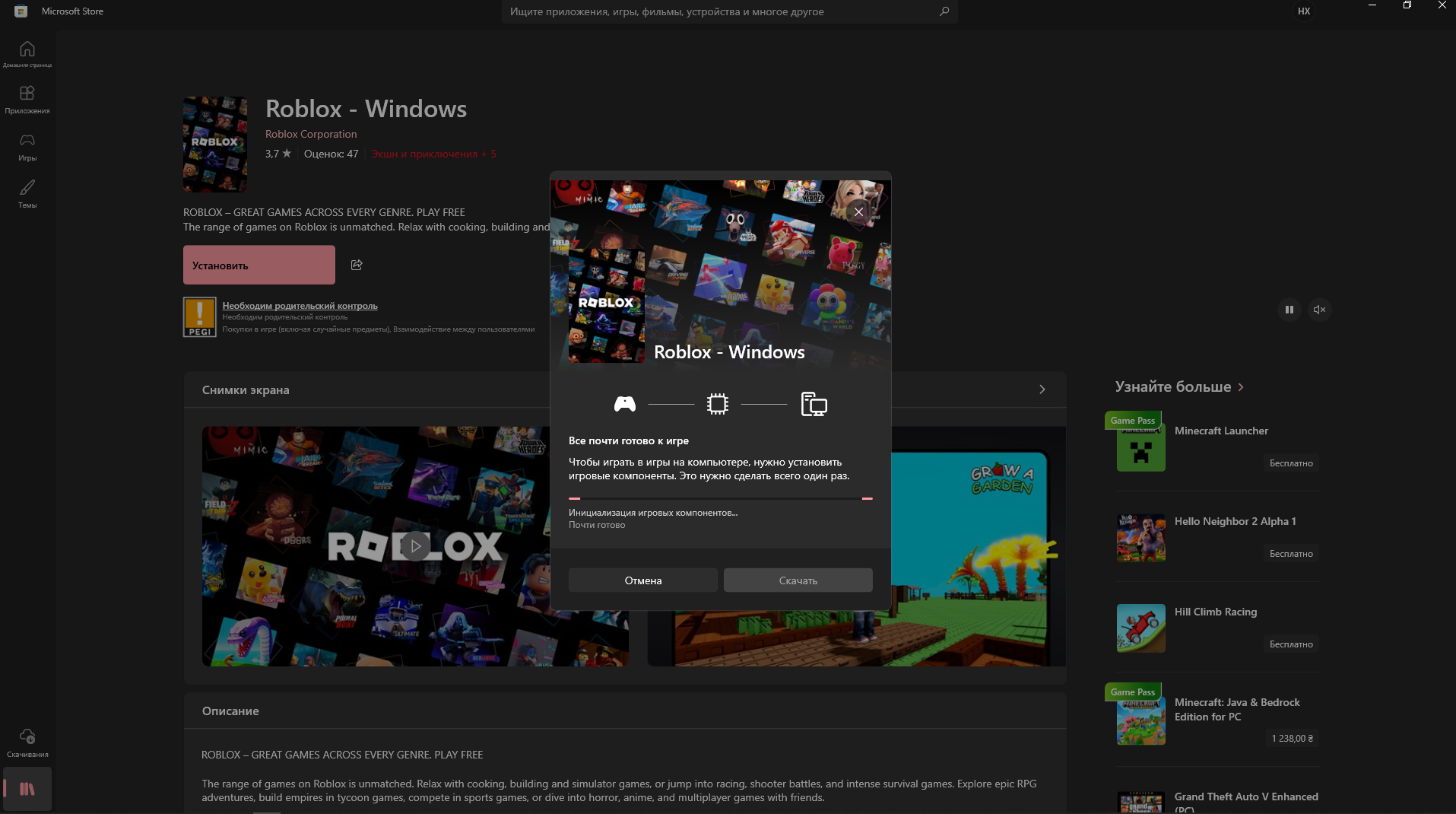This screenshot has width=1456, height=814.
Task: Unmute the trailer audio
Action: click(x=1320, y=310)
